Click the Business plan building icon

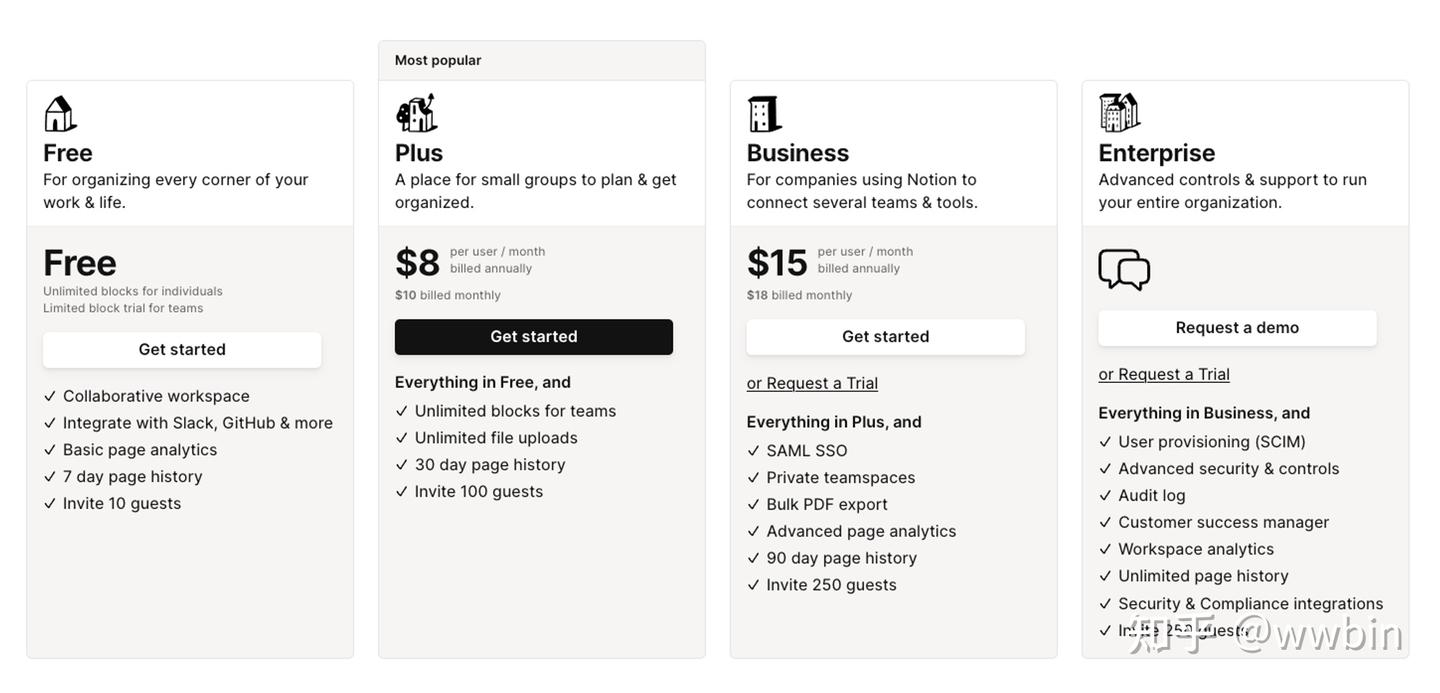[x=765, y=114]
